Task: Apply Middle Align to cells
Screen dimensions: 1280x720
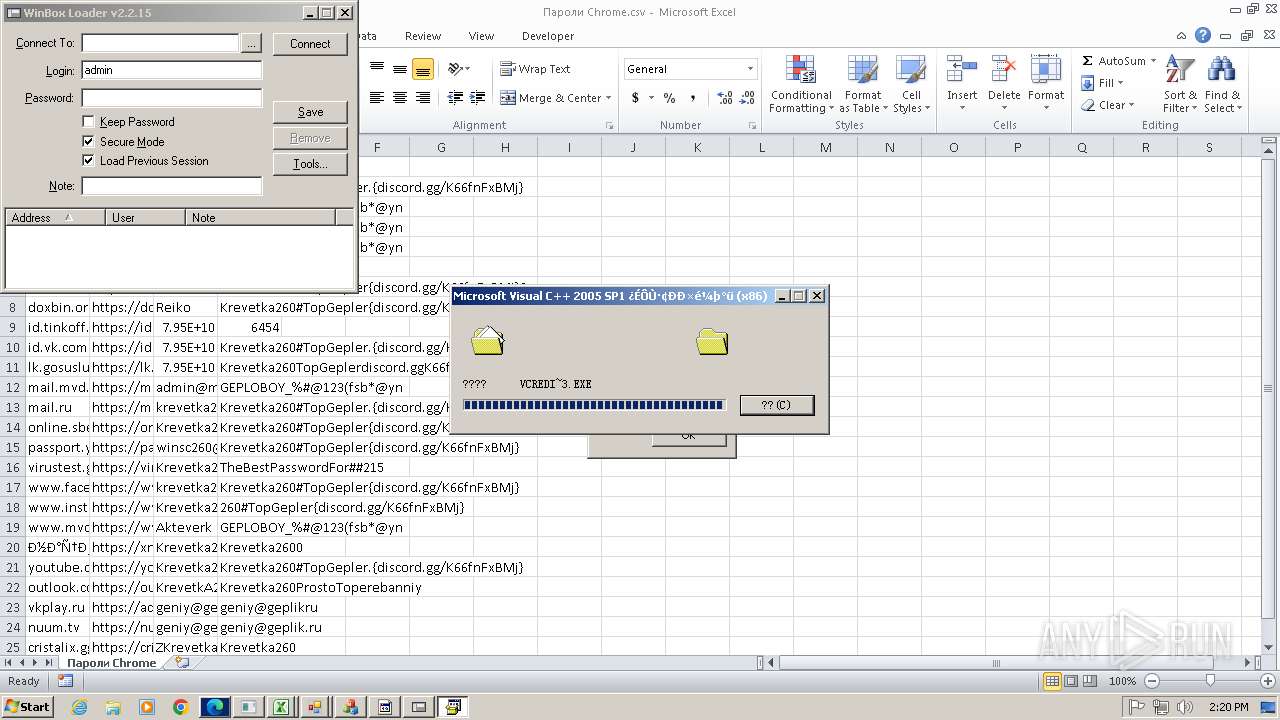Action: (399, 69)
